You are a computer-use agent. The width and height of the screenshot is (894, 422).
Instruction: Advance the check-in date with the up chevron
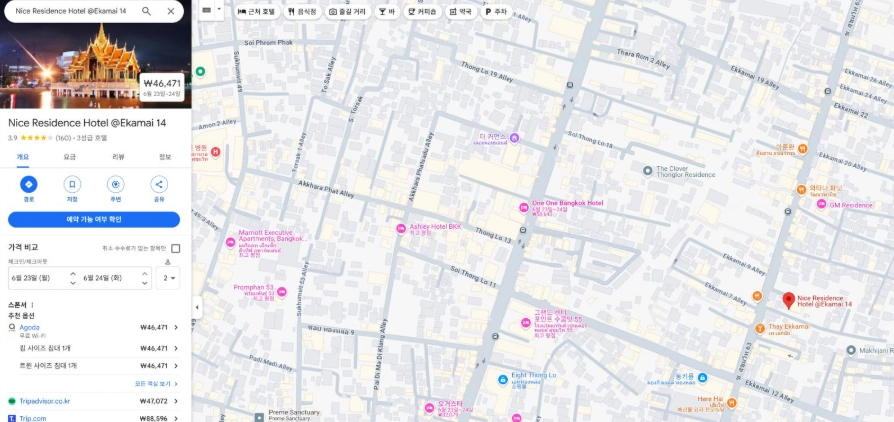pos(73,274)
